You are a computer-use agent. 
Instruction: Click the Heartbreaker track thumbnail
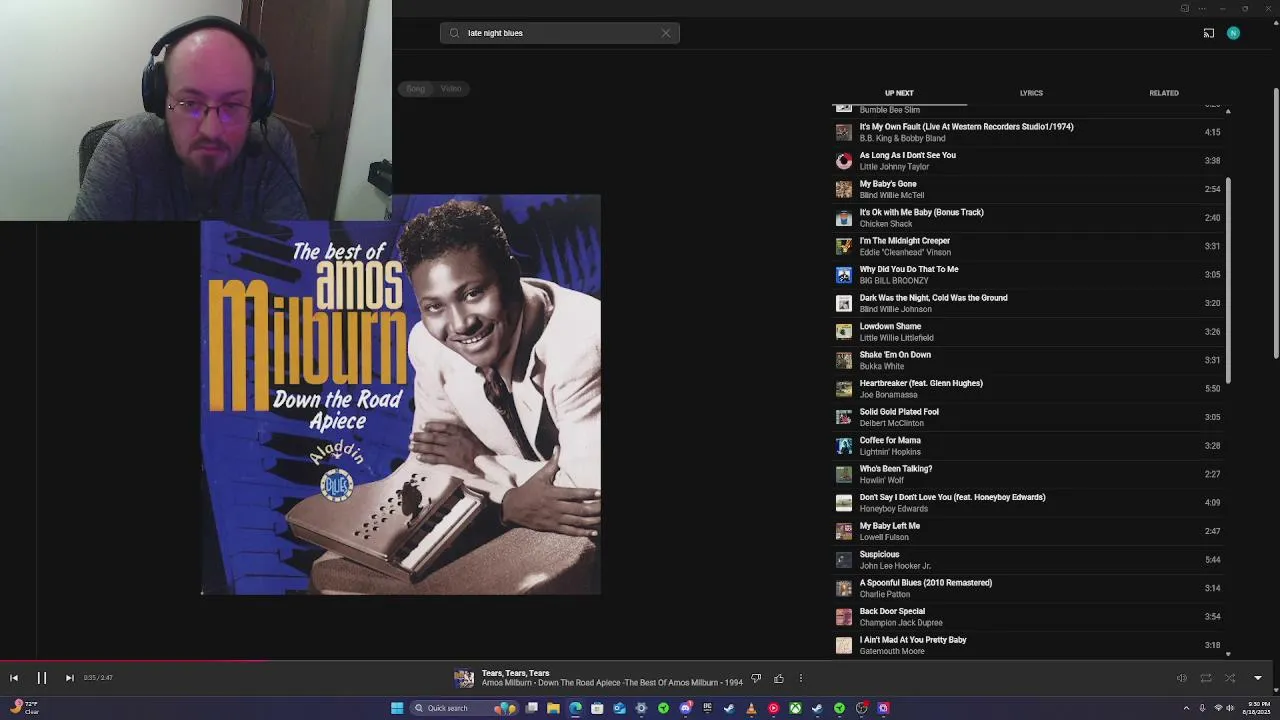(844, 389)
